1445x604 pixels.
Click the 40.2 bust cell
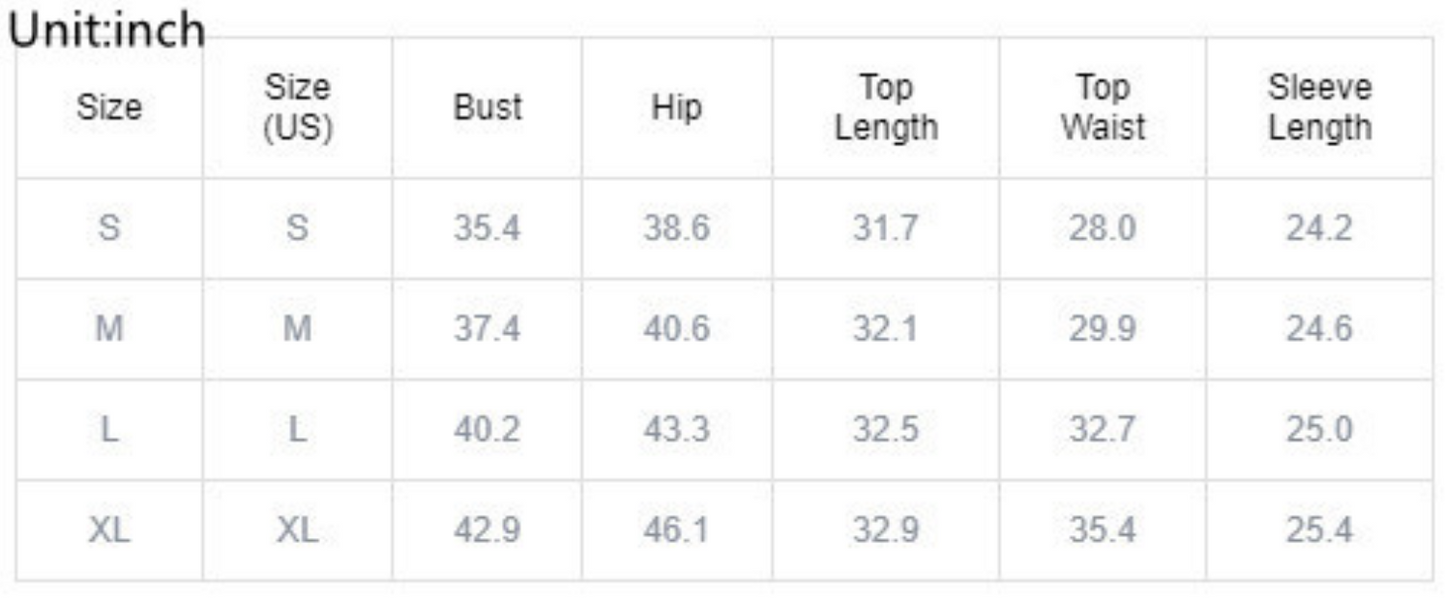[x=487, y=430]
